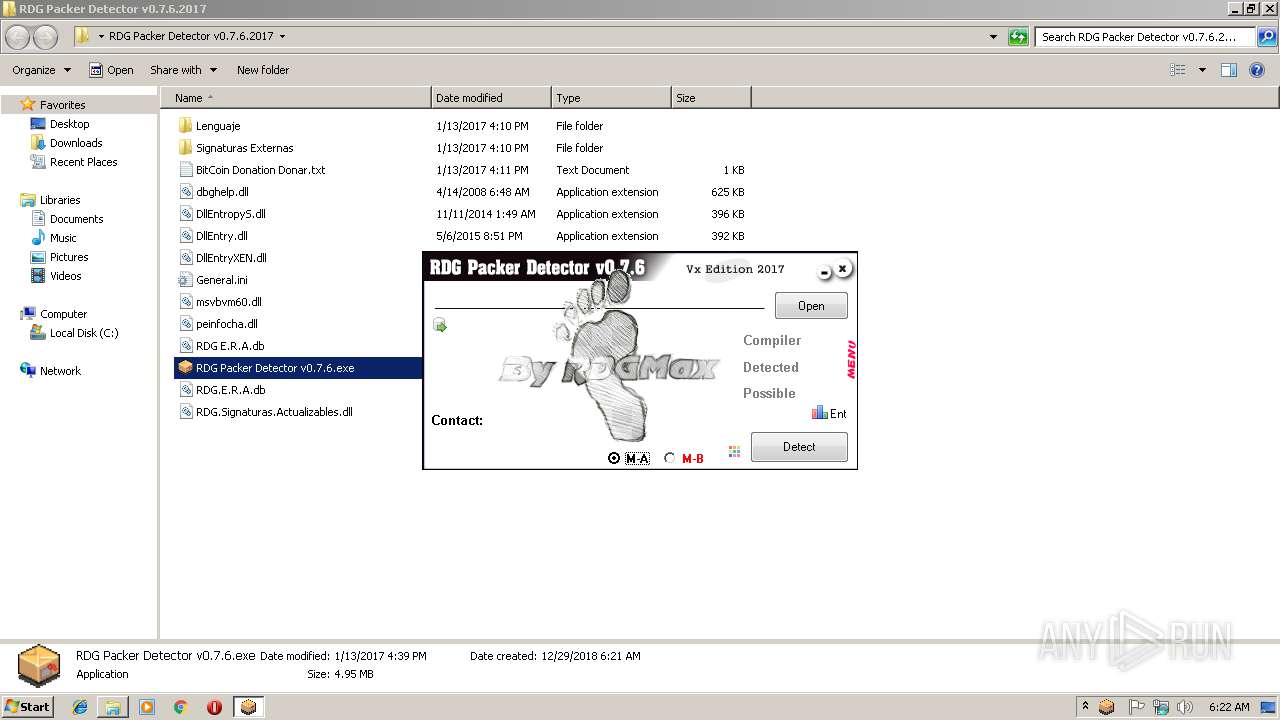Click the Lenguaje folder icon
The image size is (1280, 720).
[185, 126]
